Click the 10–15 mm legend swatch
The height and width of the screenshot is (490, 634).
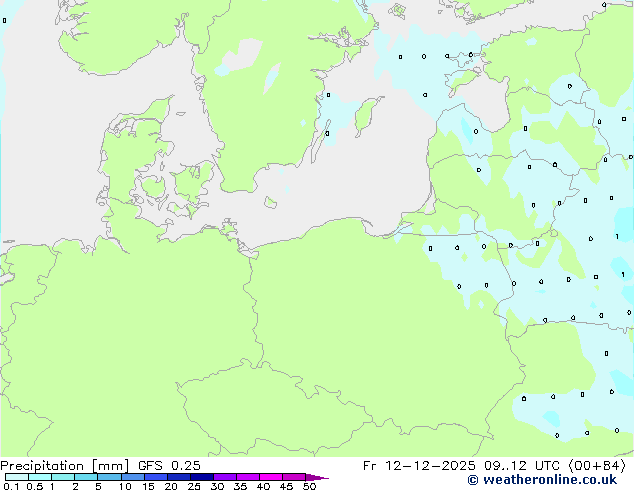(x=133, y=477)
